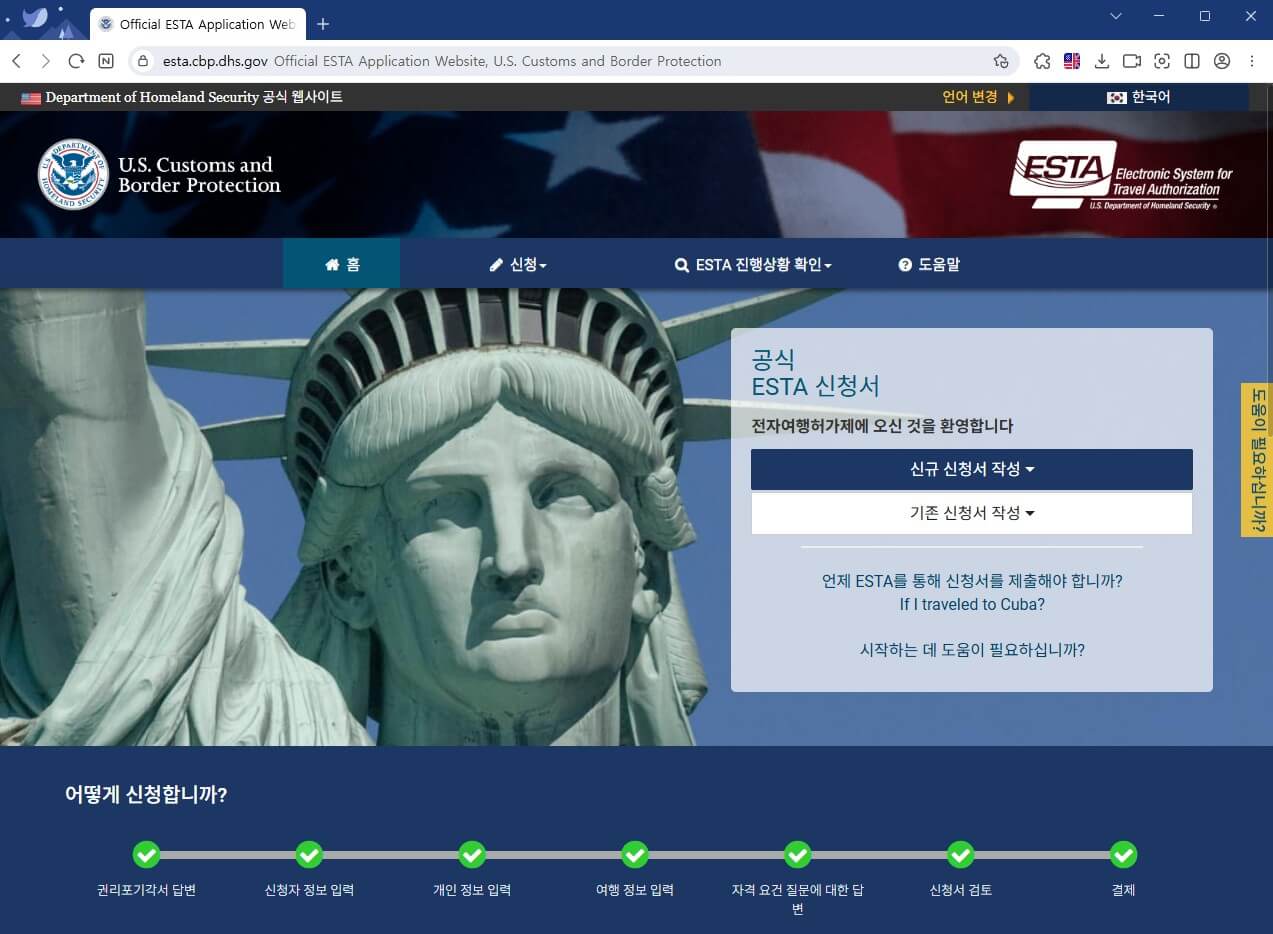Image resolution: width=1273 pixels, height=934 pixels.
Task: Click the translate flag icon in browser toolbar
Action: (1071, 61)
